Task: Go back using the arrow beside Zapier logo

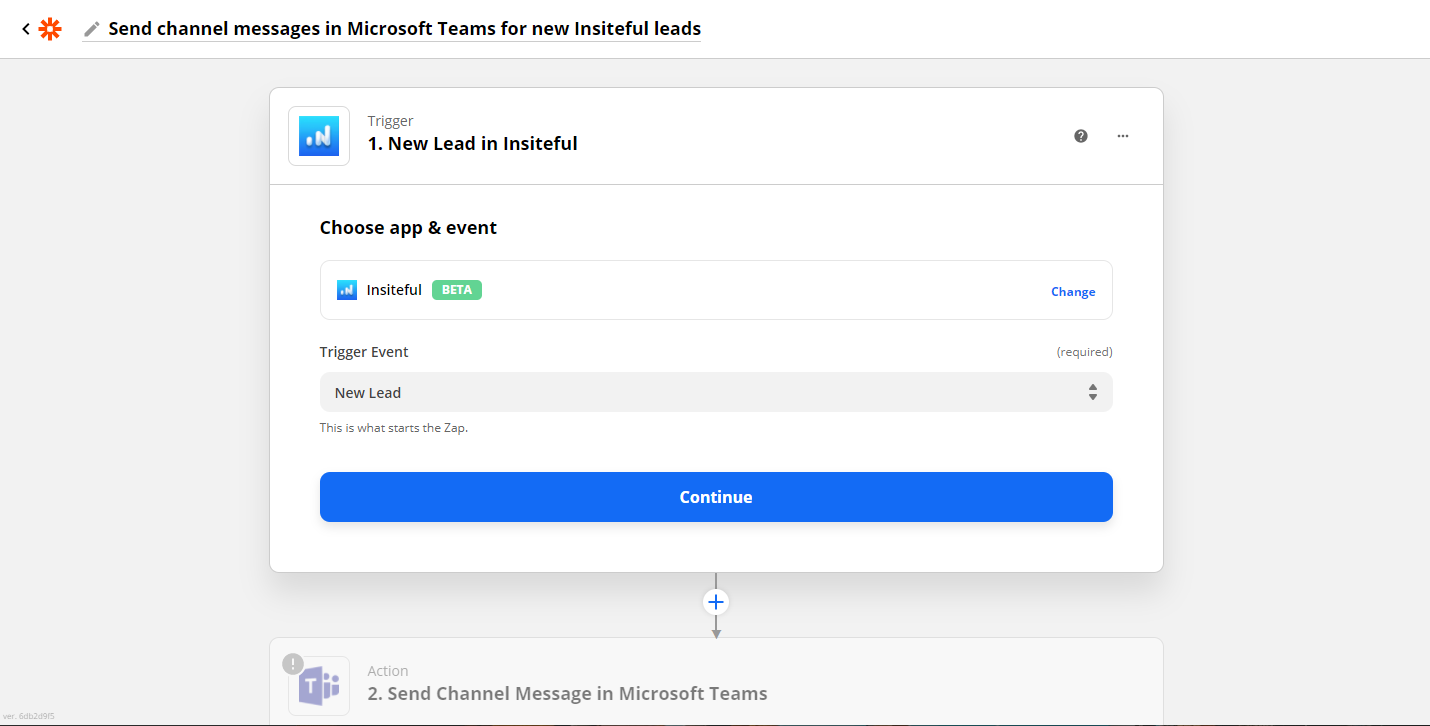Action: coord(25,29)
